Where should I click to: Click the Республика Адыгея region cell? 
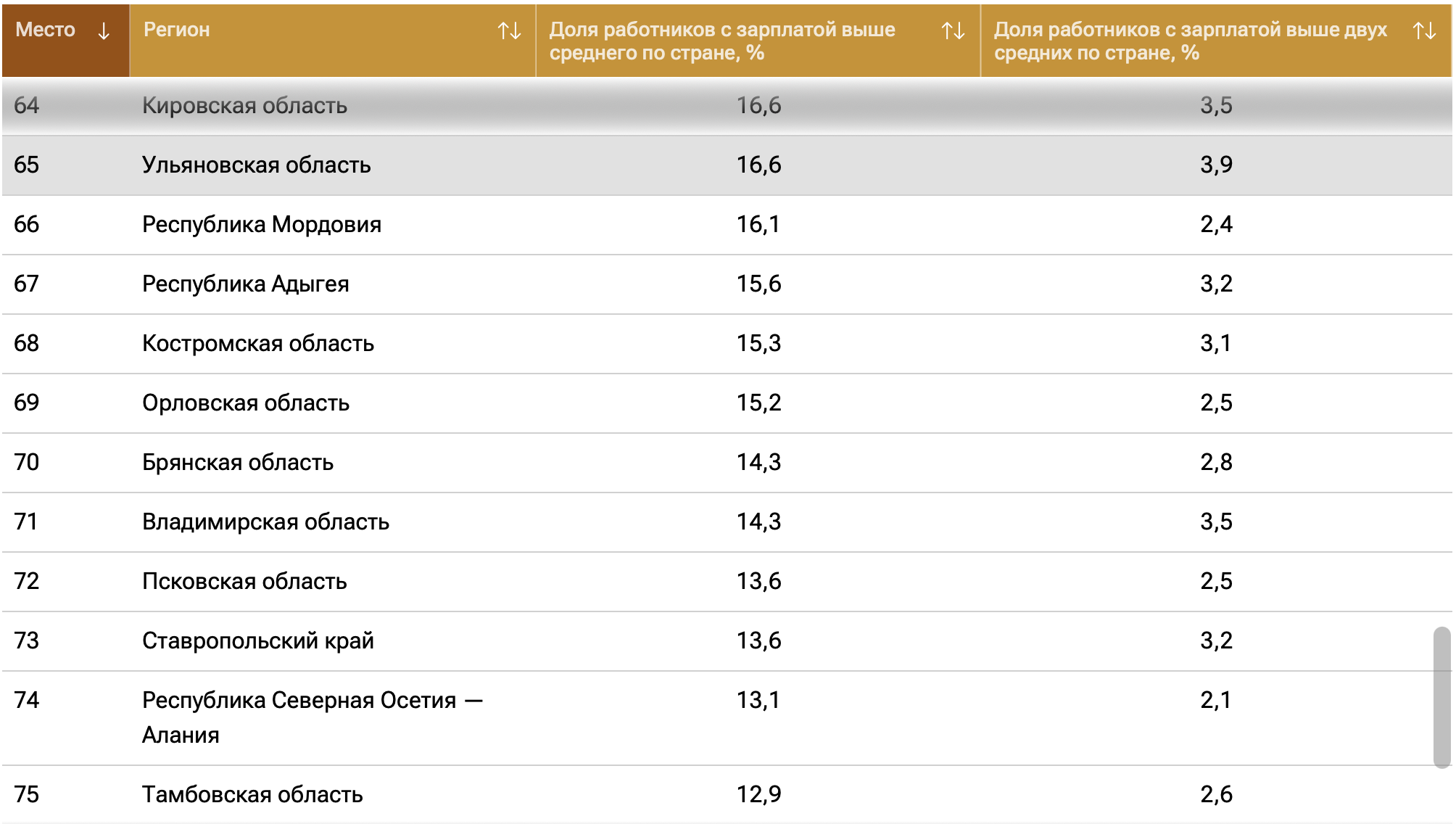pyautogui.click(x=245, y=284)
